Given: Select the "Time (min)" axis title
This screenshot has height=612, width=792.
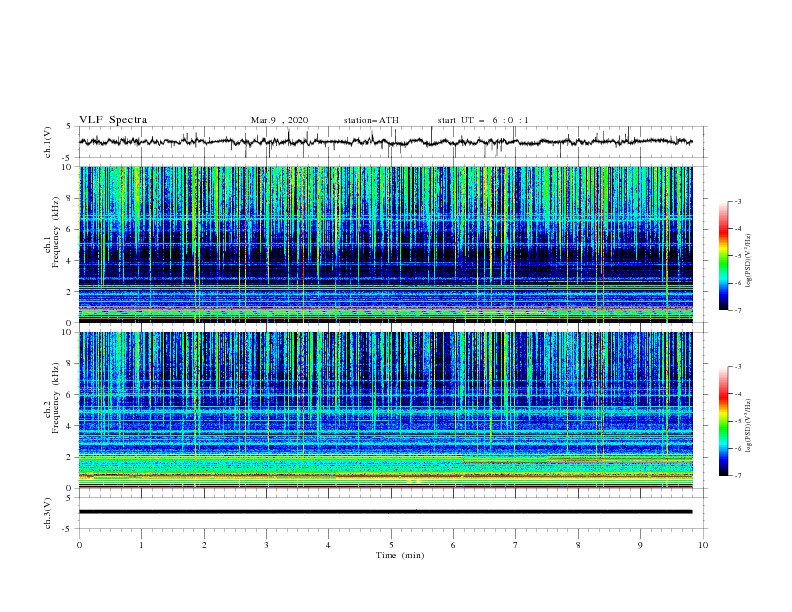Looking at the screenshot, I should (x=400, y=555).
